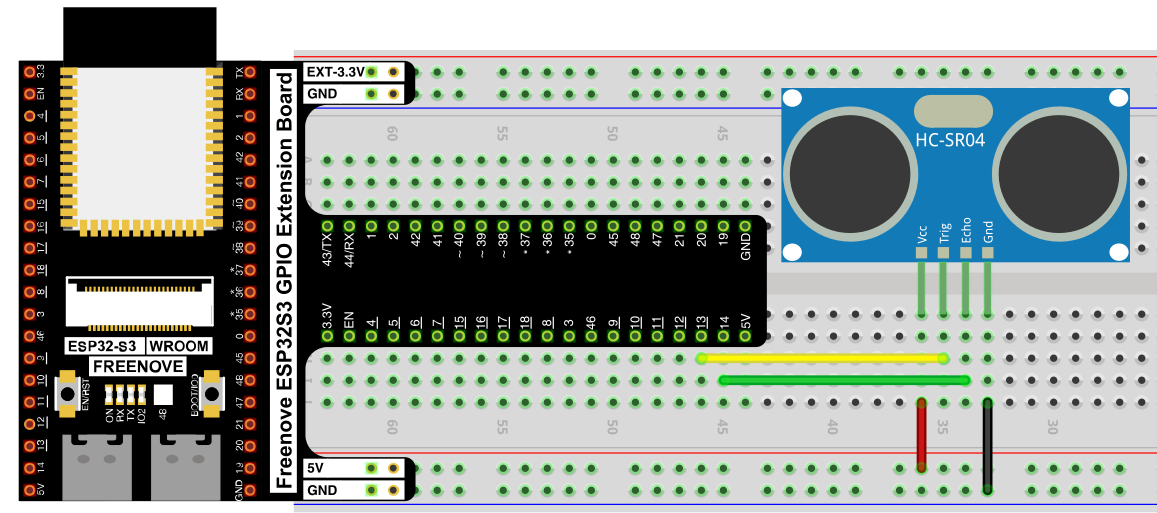Click the 44/RX pin label
Viewport: 1157px width, 513px height.
click(x=350, y=252)
